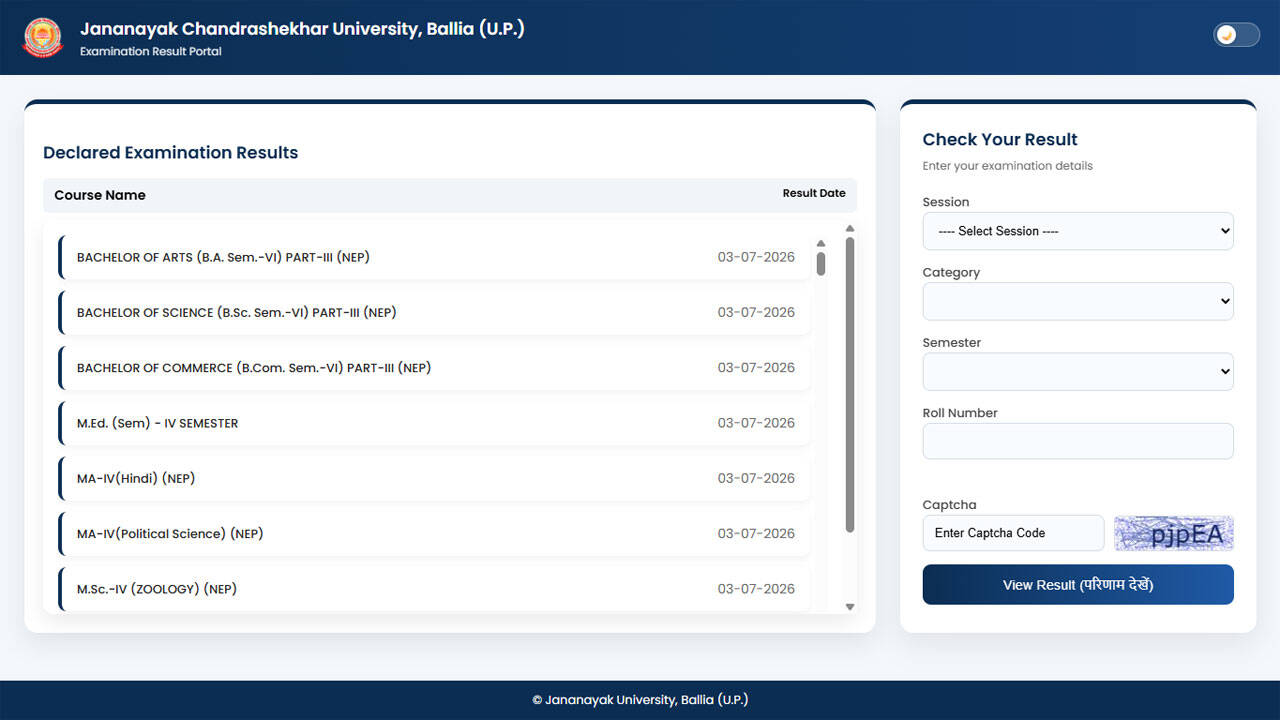The width and height of the screenshot is (1280, 720).
Task: Open M.Sc.-IV (Zoology) result row
Action: pos(434,589)
